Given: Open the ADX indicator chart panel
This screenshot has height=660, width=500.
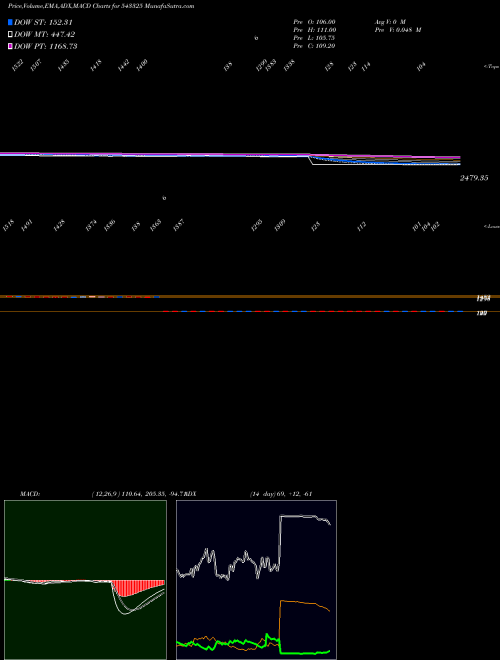Looking at the screenshot, I should [x=256, y=580].
